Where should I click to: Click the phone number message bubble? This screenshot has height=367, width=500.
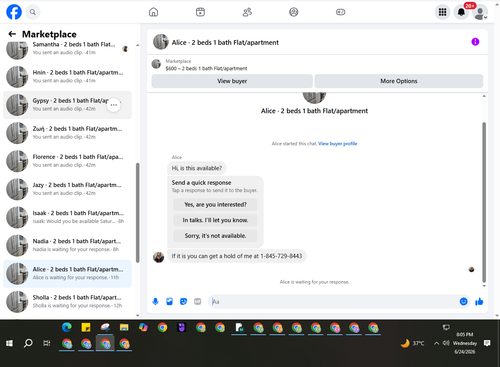pyautogui.click(x=237, y=256)
